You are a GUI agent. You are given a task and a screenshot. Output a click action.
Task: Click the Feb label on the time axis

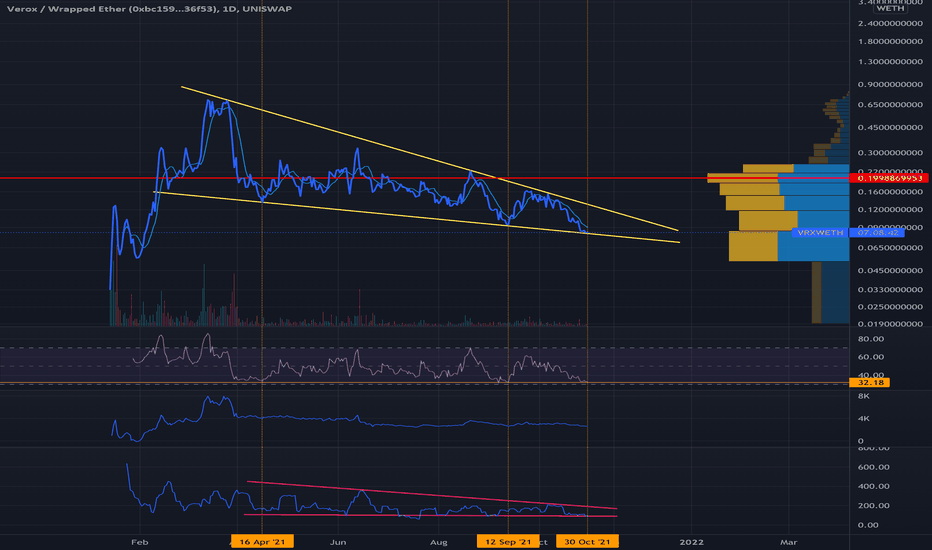coord(139,542)
